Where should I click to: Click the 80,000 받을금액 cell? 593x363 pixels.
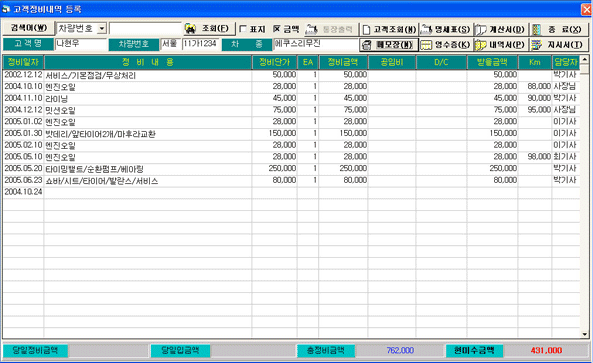click(x=492, y=180)
